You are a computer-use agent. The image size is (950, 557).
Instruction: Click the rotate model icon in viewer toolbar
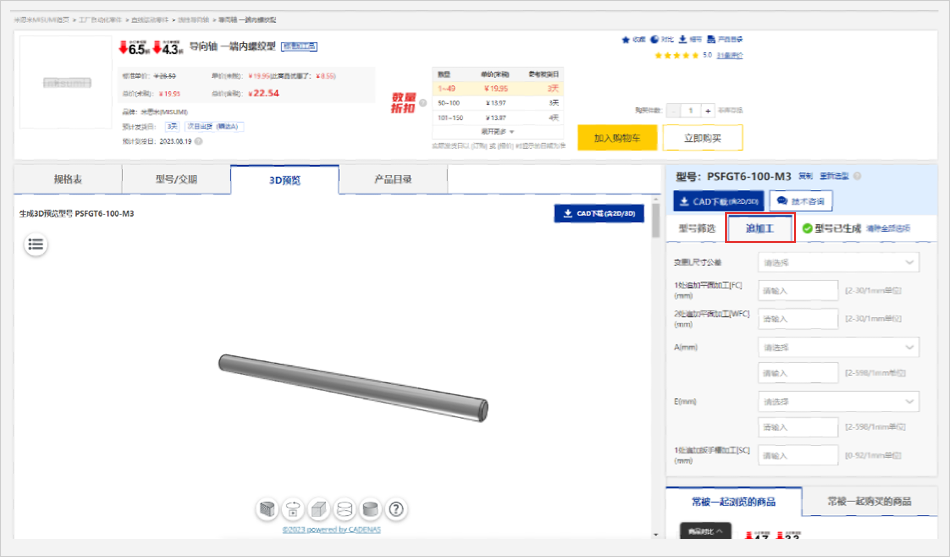pyautogui.click(x=293, y=509)
